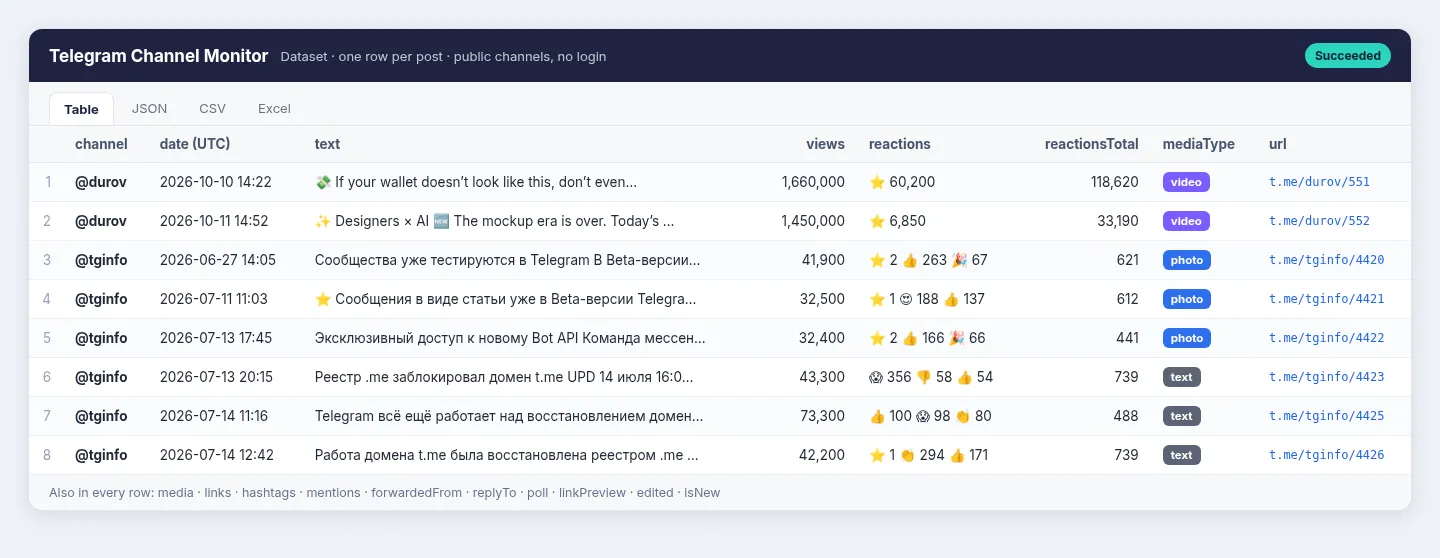
Task: Select date 2026-10-10 14:22
Action: click(x=216, y=182)
